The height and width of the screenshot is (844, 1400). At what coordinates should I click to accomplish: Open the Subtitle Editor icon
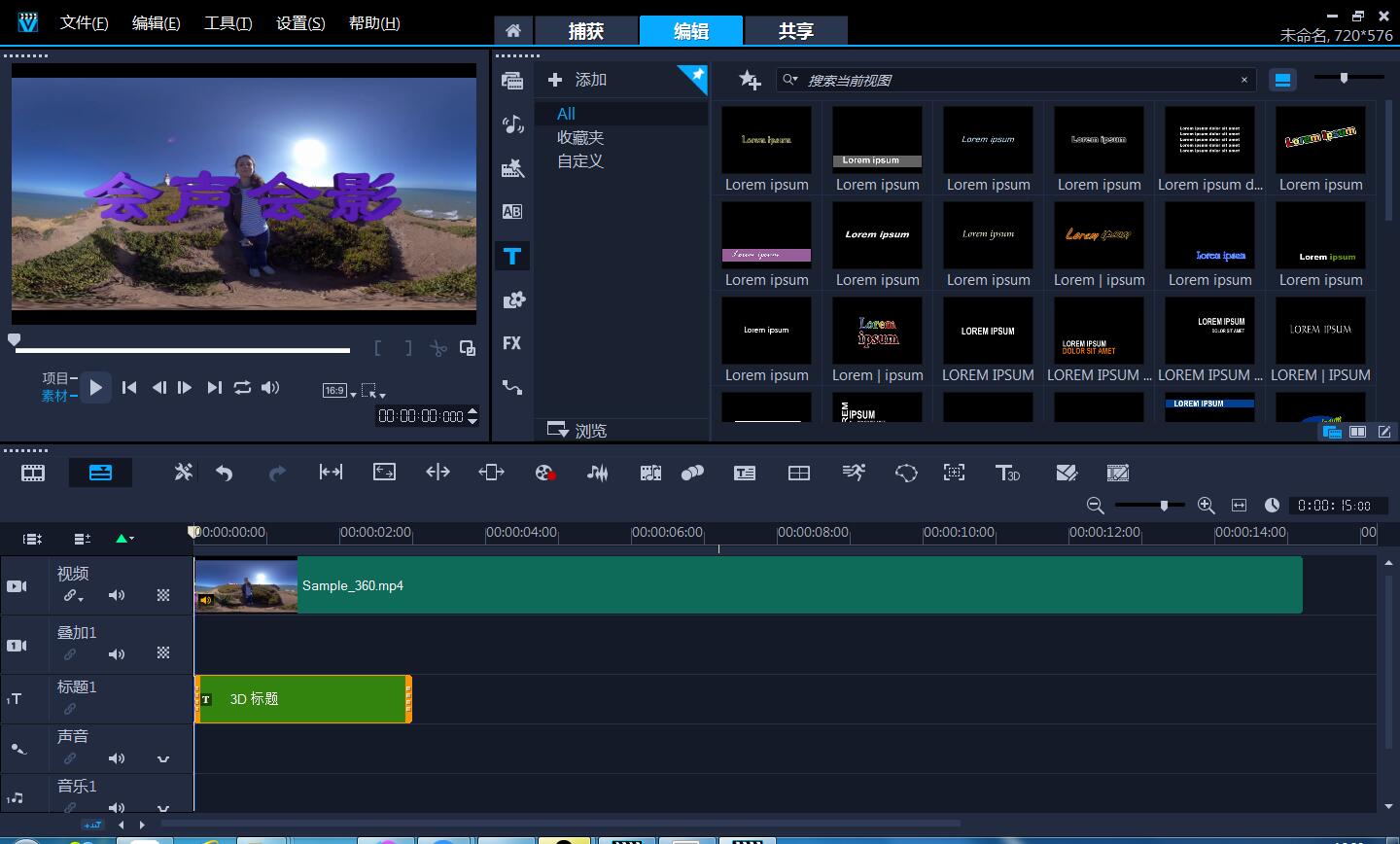coord(745,473)
